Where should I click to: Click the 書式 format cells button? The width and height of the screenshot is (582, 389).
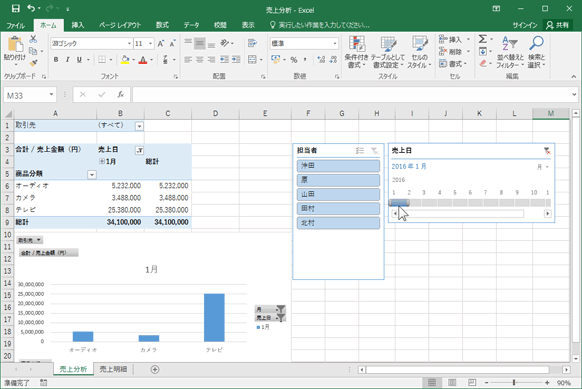pyautogui.click(x=454, y=64)
